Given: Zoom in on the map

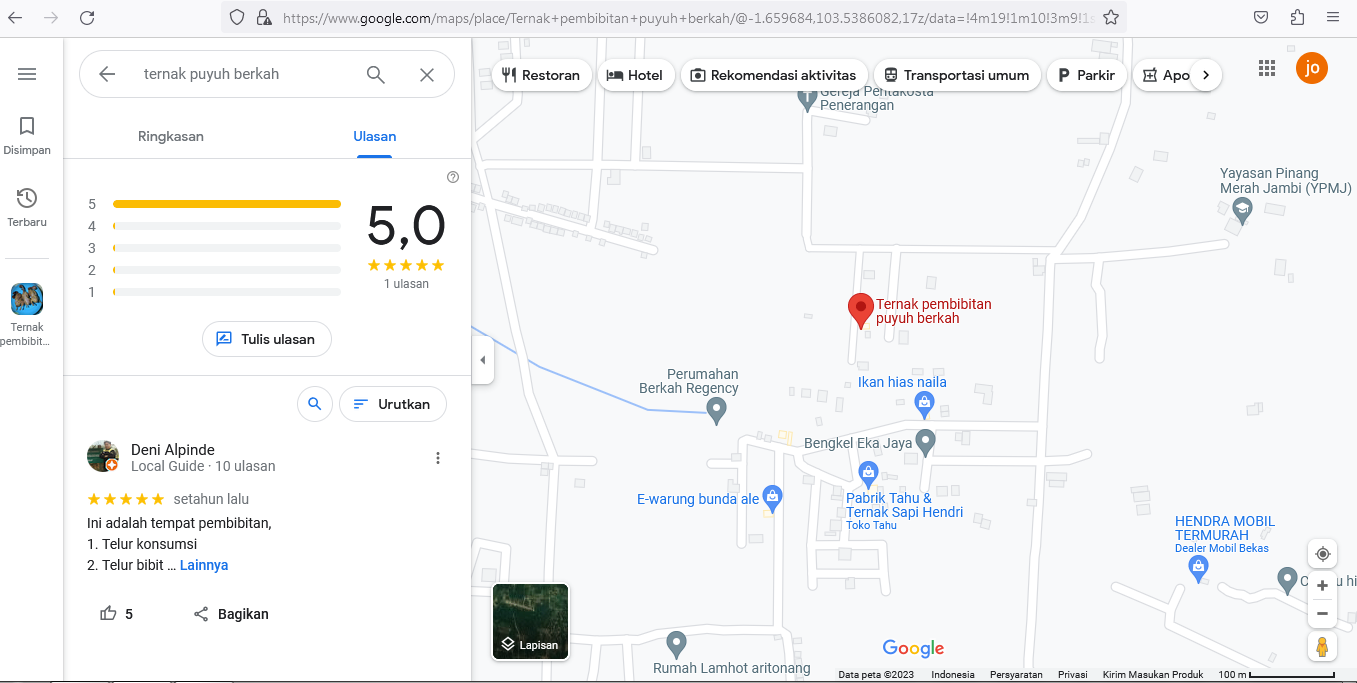Looking at the screenshot, I should [x=1322, y=585].
